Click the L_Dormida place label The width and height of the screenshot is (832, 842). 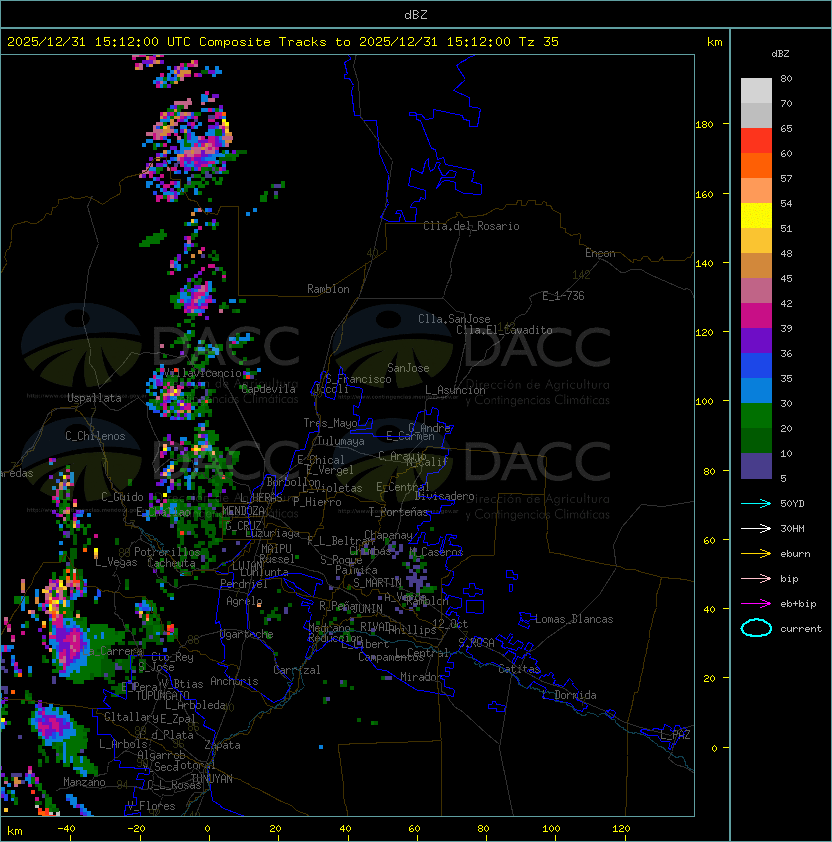click(x=569, y=695)
